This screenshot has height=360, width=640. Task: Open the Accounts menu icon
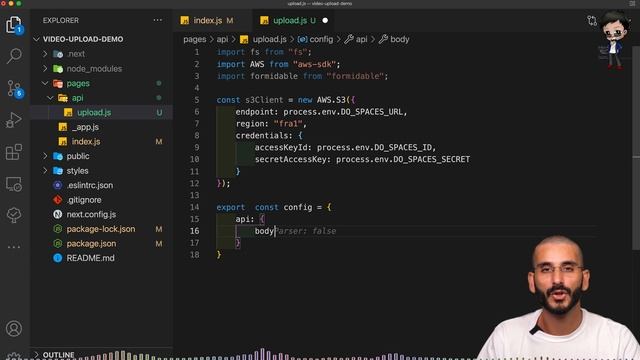tap(14, 329)
